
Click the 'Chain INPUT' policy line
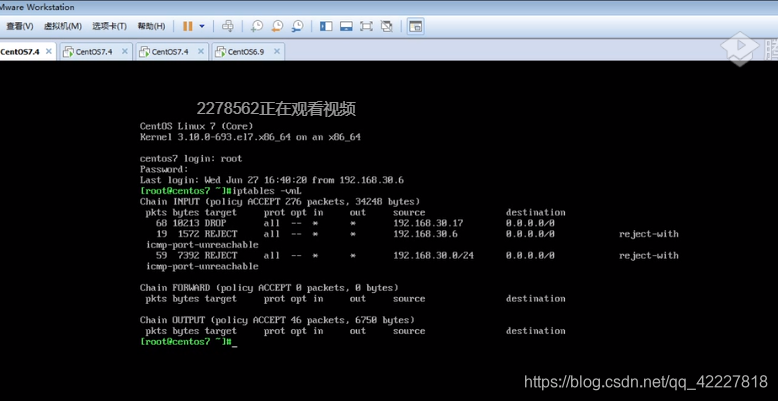(x=280, y=201)
